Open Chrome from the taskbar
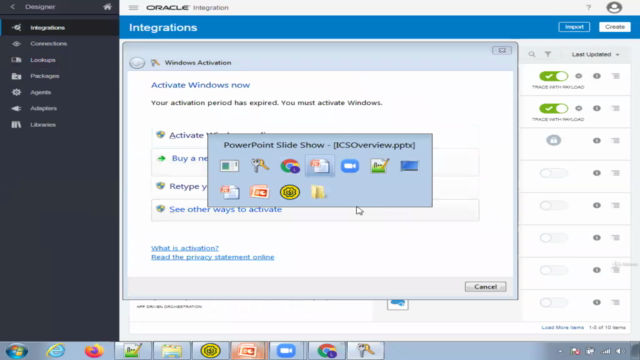Image resolution: width=640 pixels, height=360 pixels. (327, 351)
